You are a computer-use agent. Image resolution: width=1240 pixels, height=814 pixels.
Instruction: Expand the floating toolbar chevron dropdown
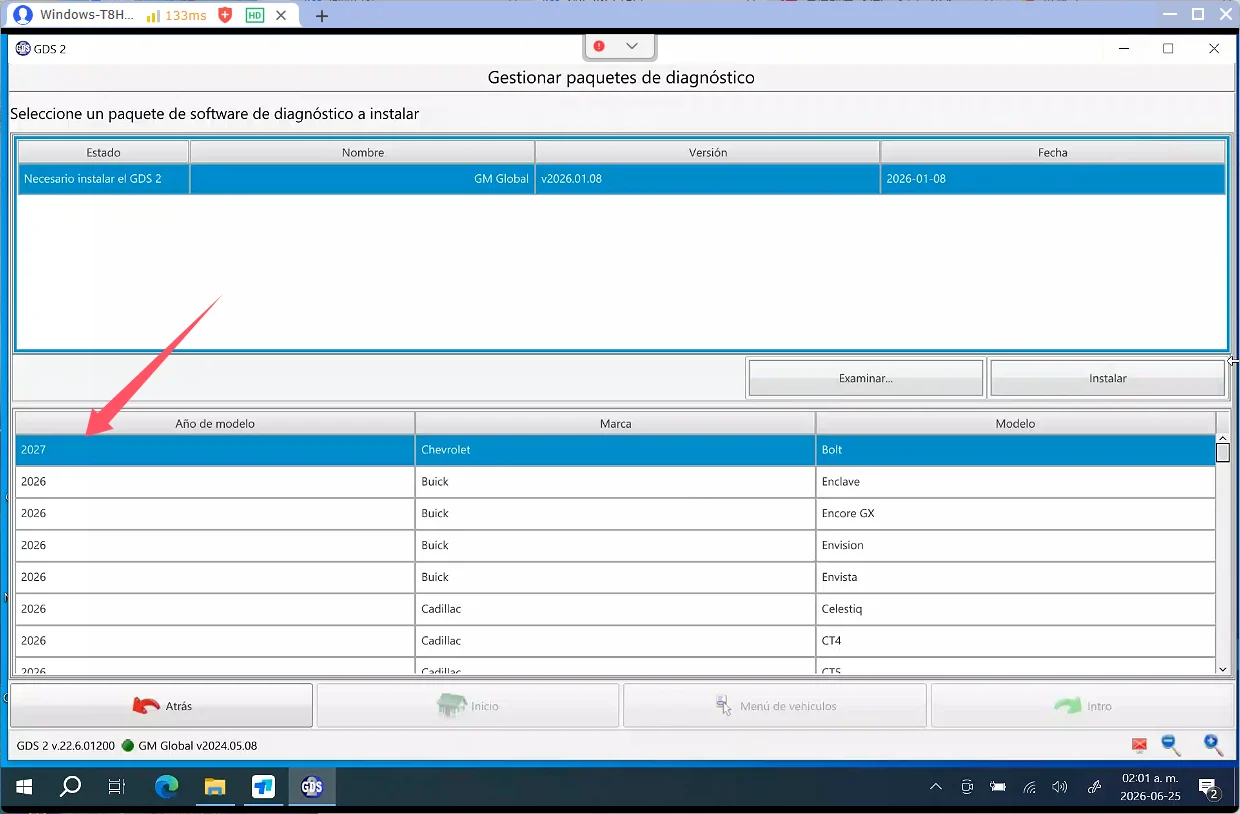pyautogui.click(x=632, y=46)
